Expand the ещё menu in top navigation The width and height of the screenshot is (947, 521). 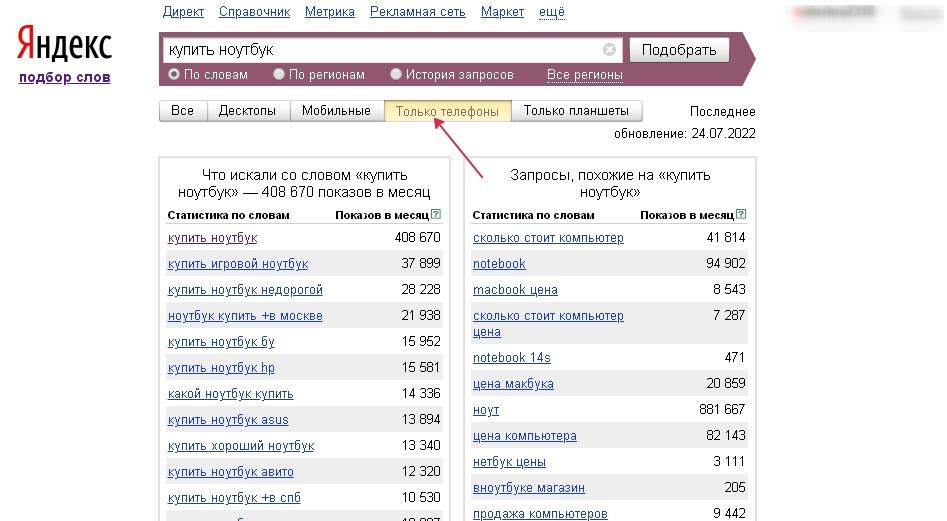[x=551, y=12]
